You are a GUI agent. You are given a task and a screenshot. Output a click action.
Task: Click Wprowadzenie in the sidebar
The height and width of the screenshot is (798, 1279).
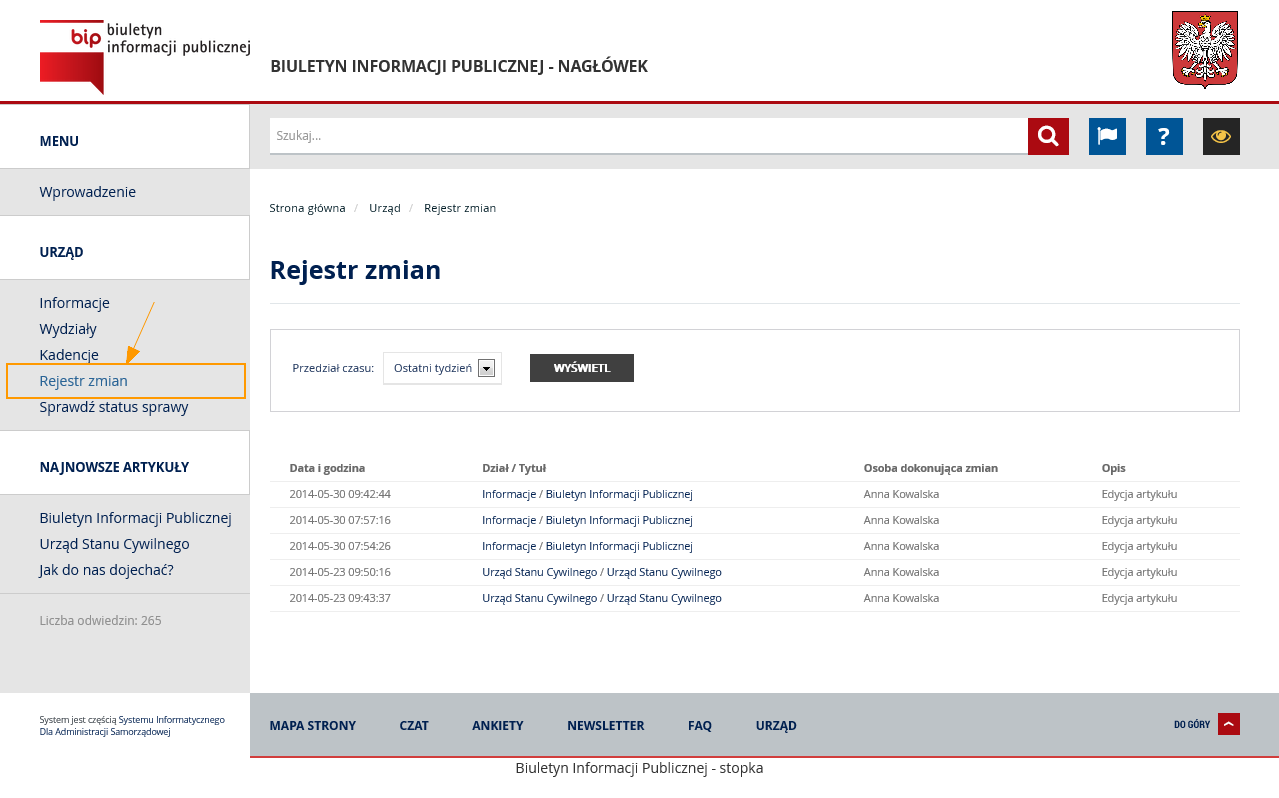[88, 192]
